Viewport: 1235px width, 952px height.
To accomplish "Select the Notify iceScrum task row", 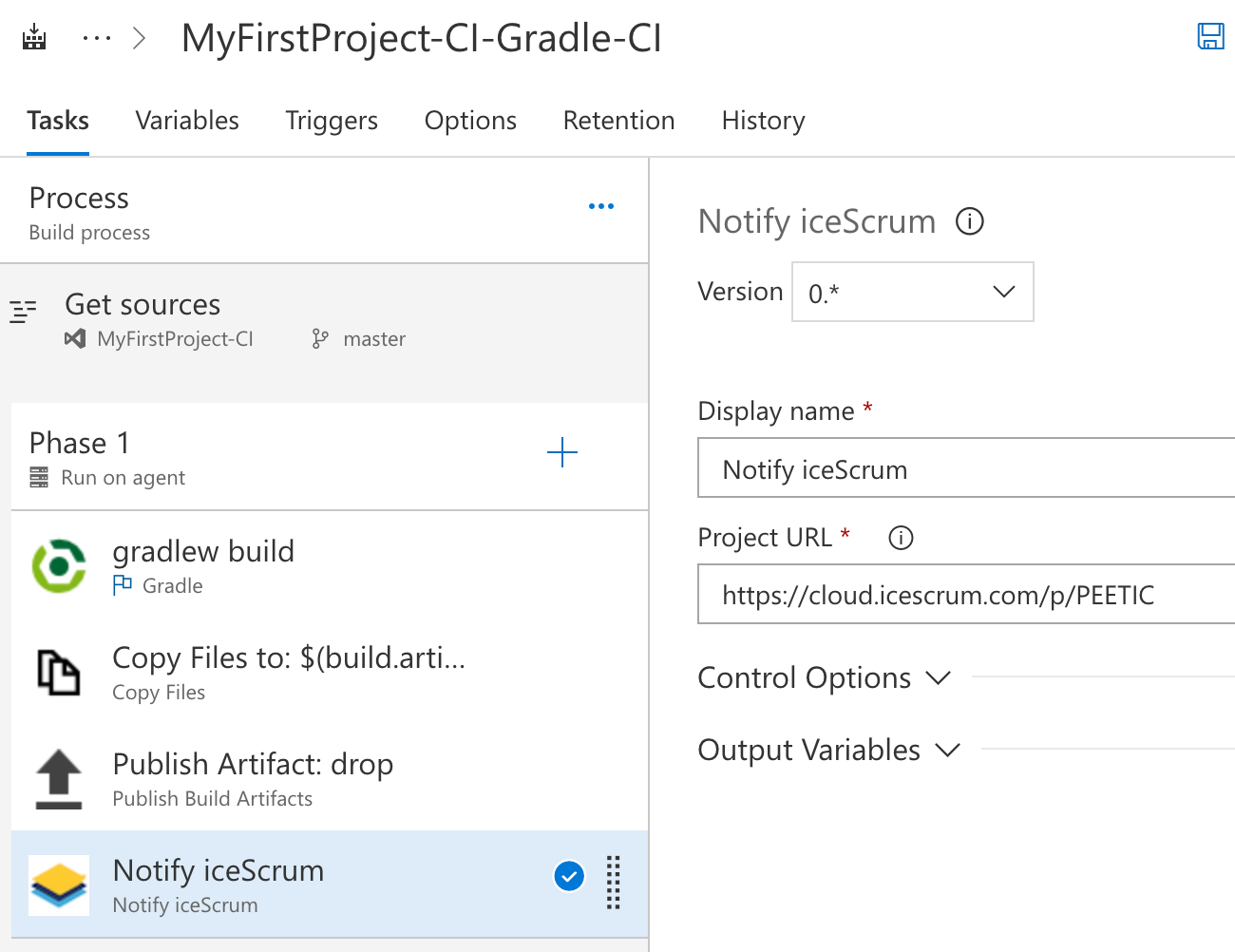I will point(330,885).
